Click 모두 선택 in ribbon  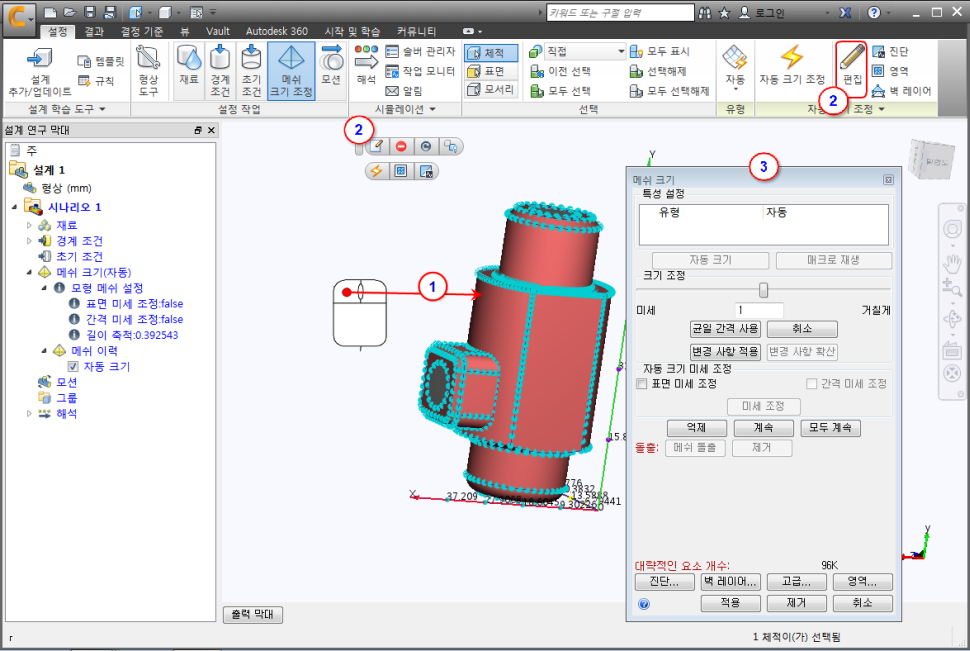(x=560, y=91)
